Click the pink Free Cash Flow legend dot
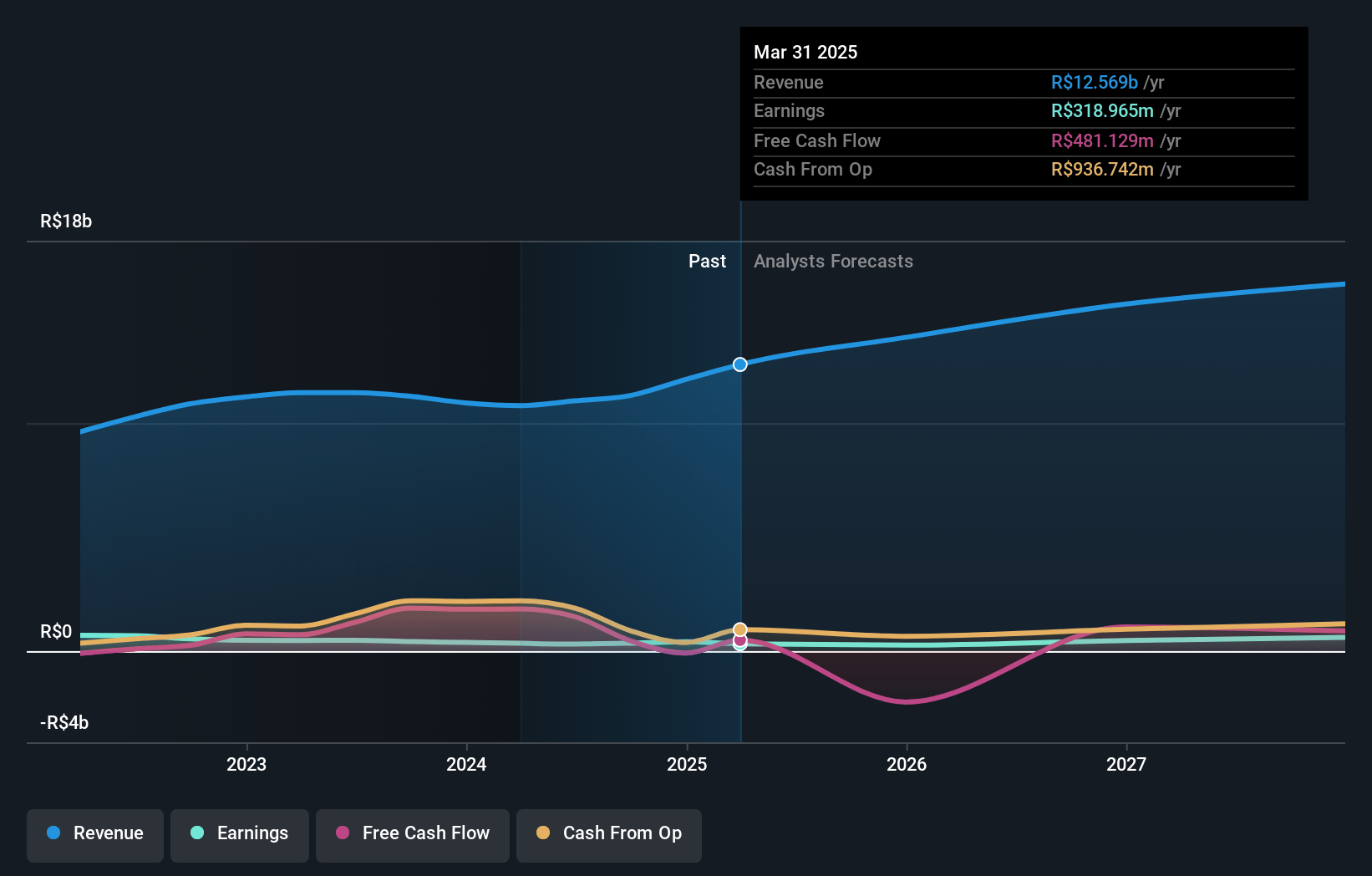 (x=343, y=833)
